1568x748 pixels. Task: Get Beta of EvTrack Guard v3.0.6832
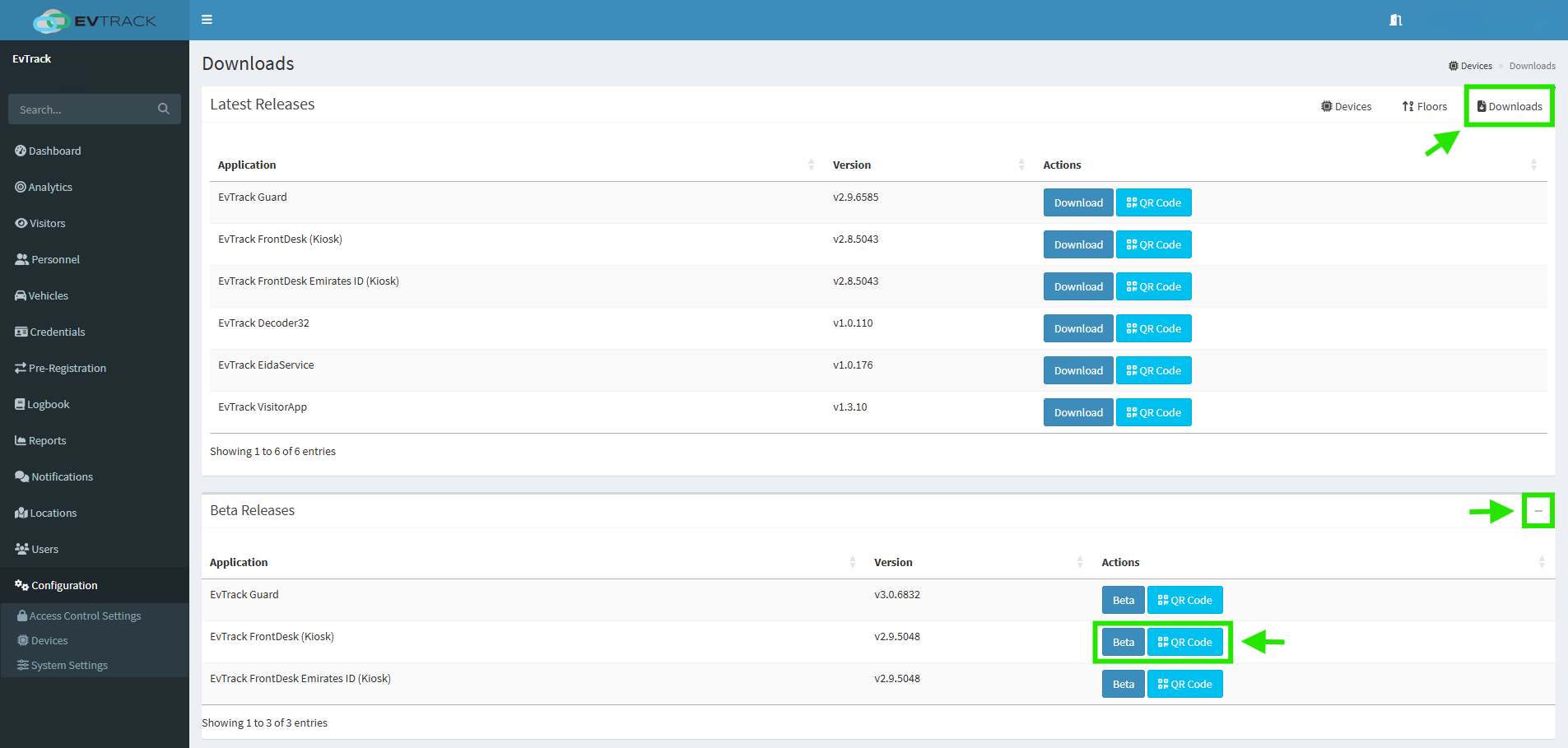click(x=1124, y=600)
